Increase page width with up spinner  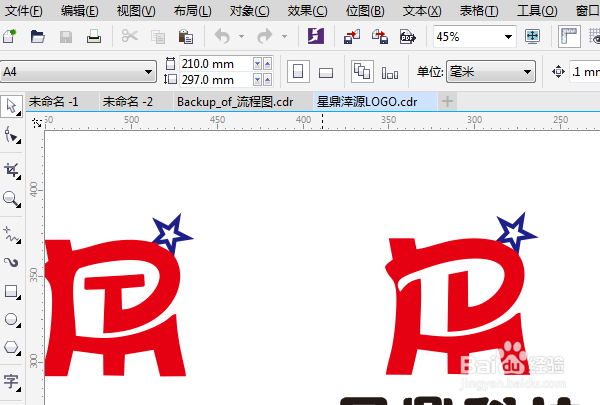(x=267, y=64)
